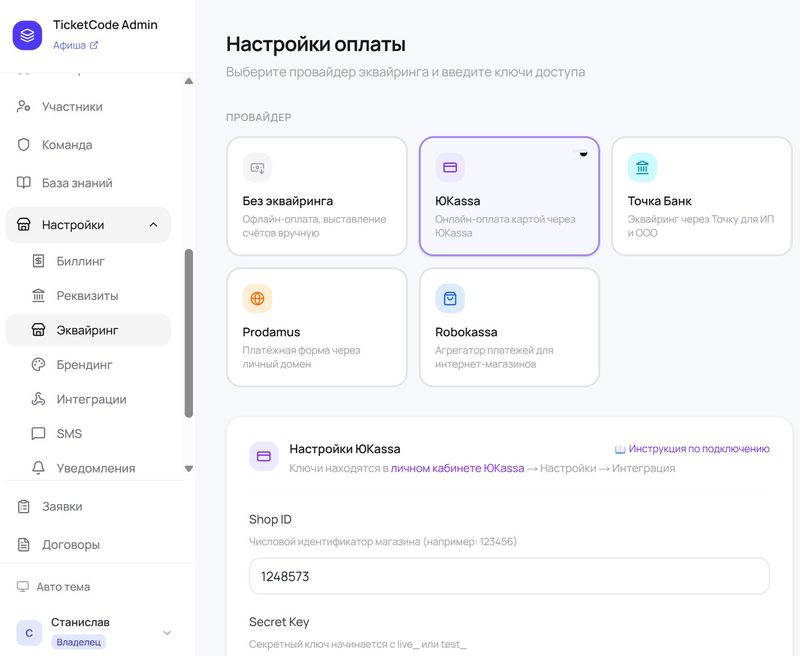Click the ЮKassa card icon in provider tile
Screen dimensions: 800x656
tap(450, 167)
